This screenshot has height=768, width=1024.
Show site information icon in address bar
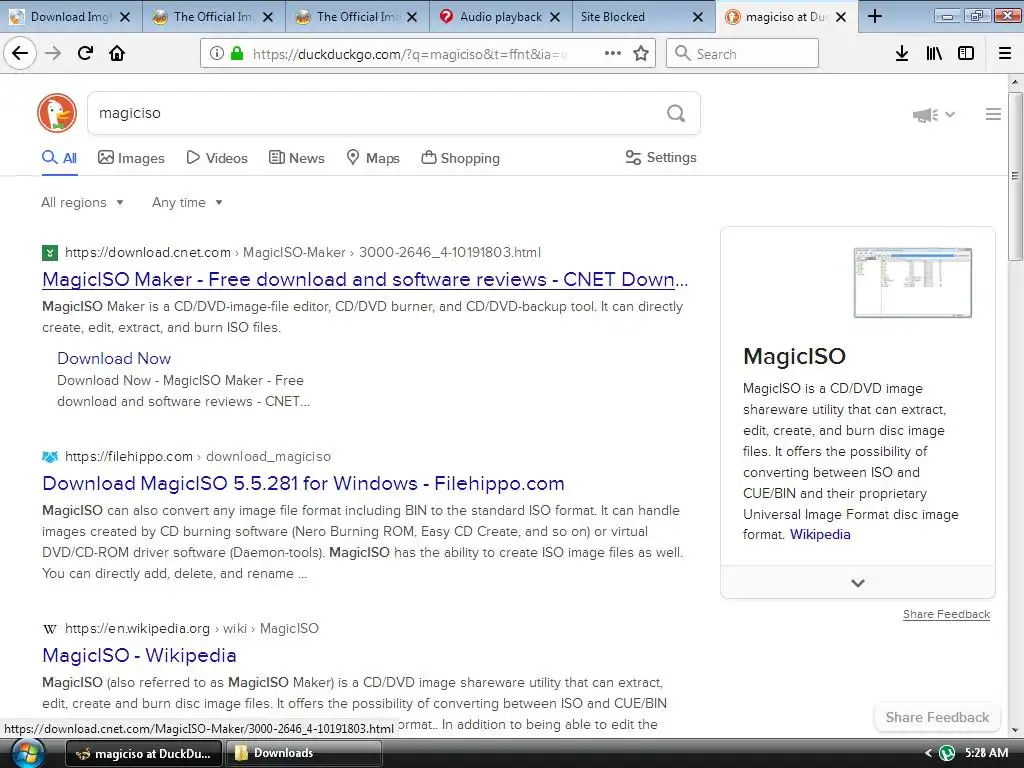point(217,53)
